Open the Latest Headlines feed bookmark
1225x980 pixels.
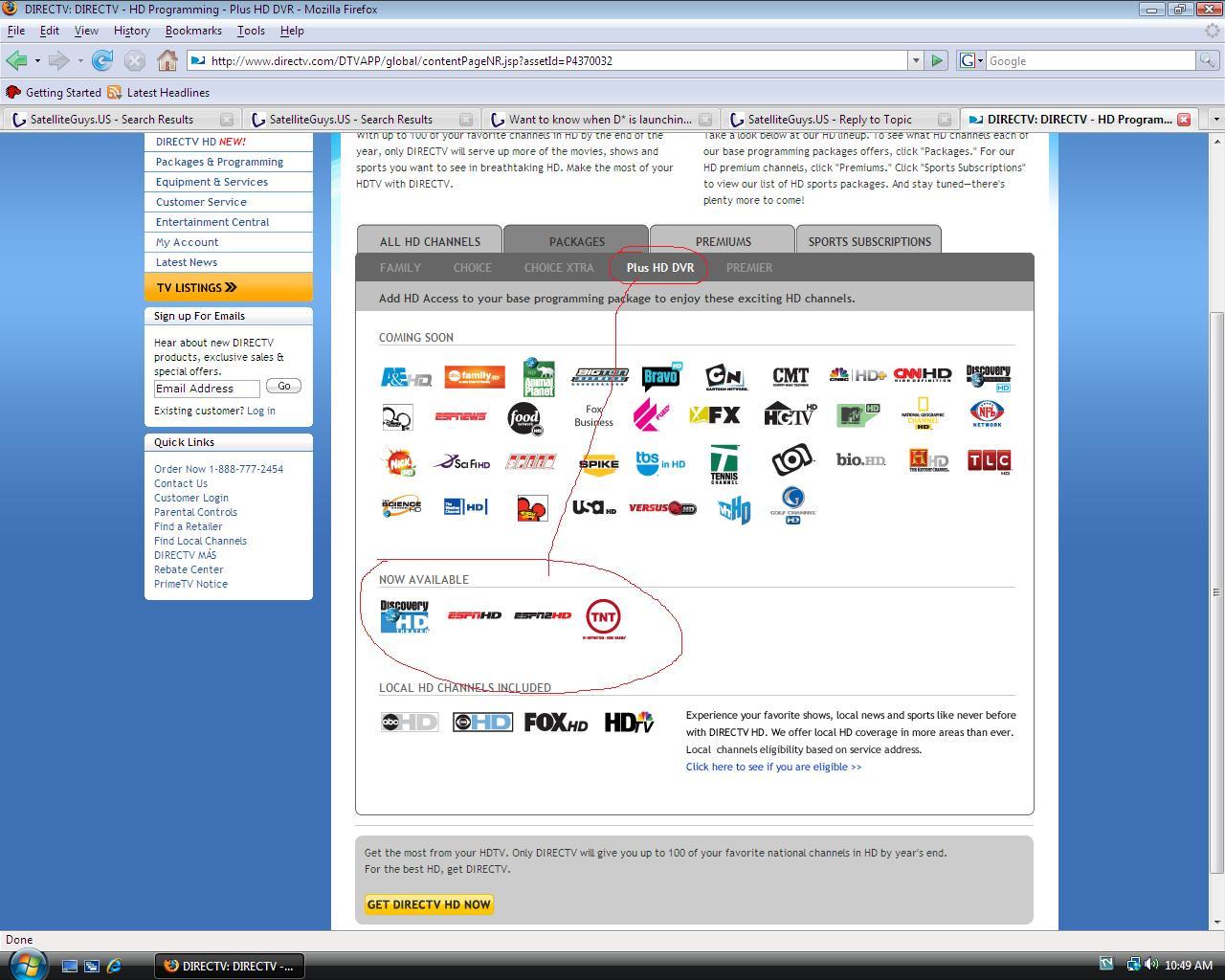[x=159, y=93]
